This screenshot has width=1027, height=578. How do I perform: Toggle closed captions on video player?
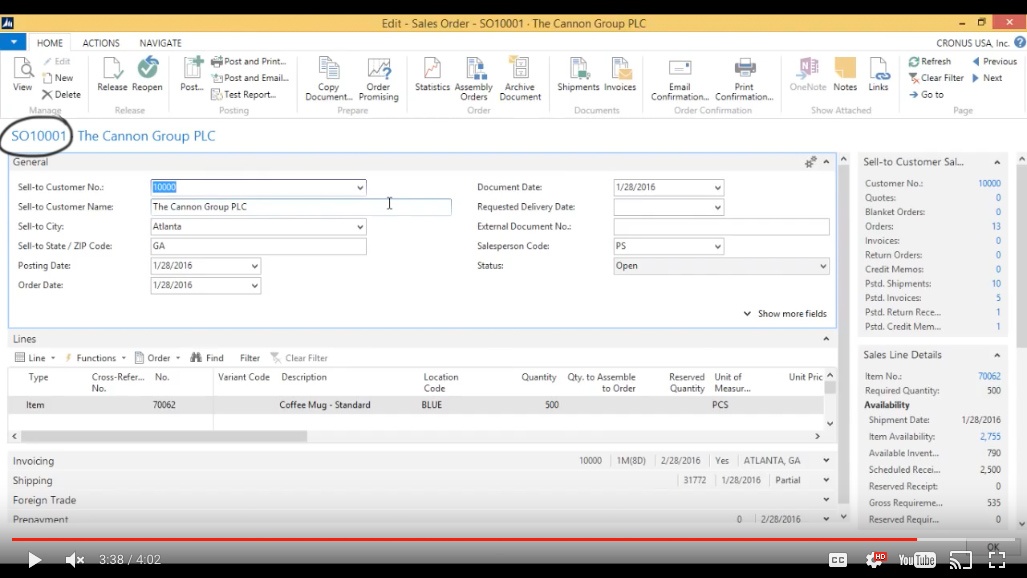pos(838,560)
